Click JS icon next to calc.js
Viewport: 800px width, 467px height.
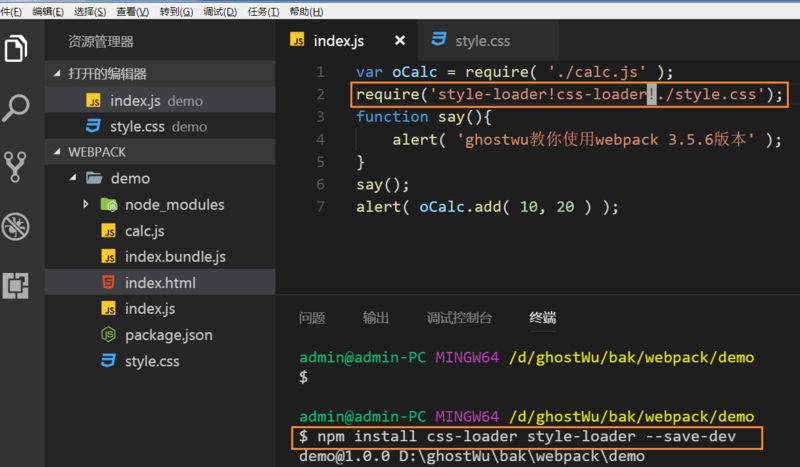pos(108,231)
